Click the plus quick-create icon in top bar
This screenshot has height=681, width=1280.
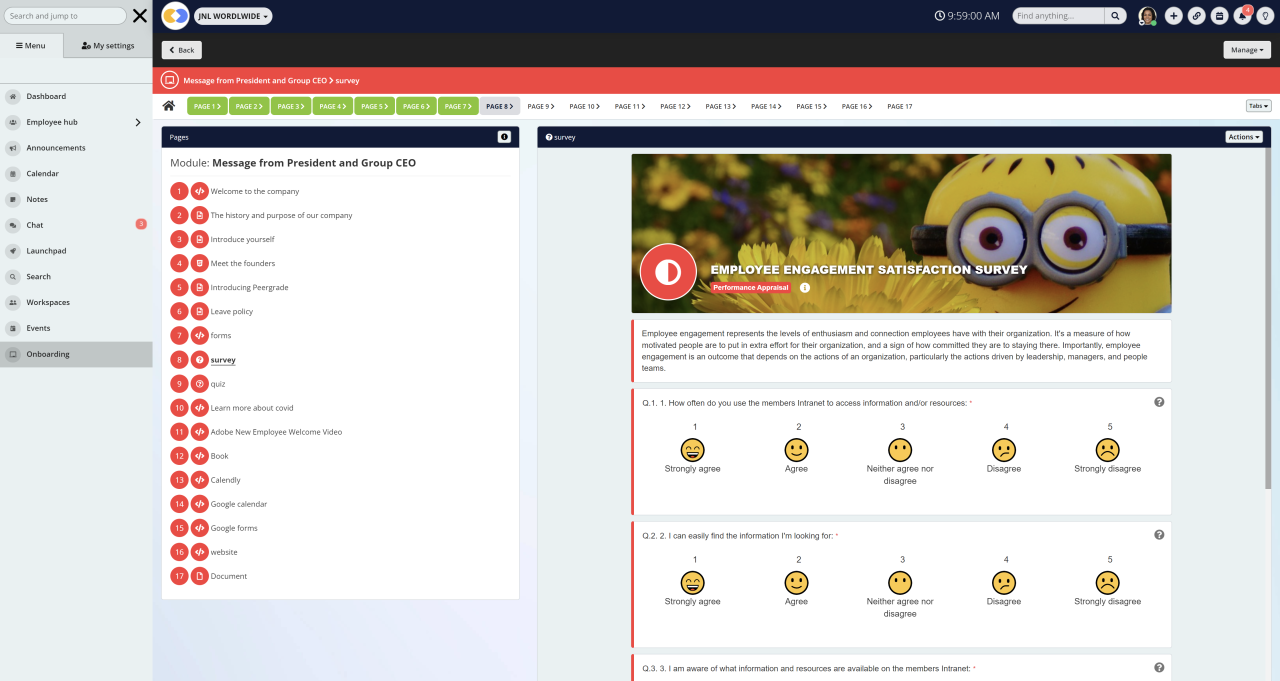(1173, 15)
